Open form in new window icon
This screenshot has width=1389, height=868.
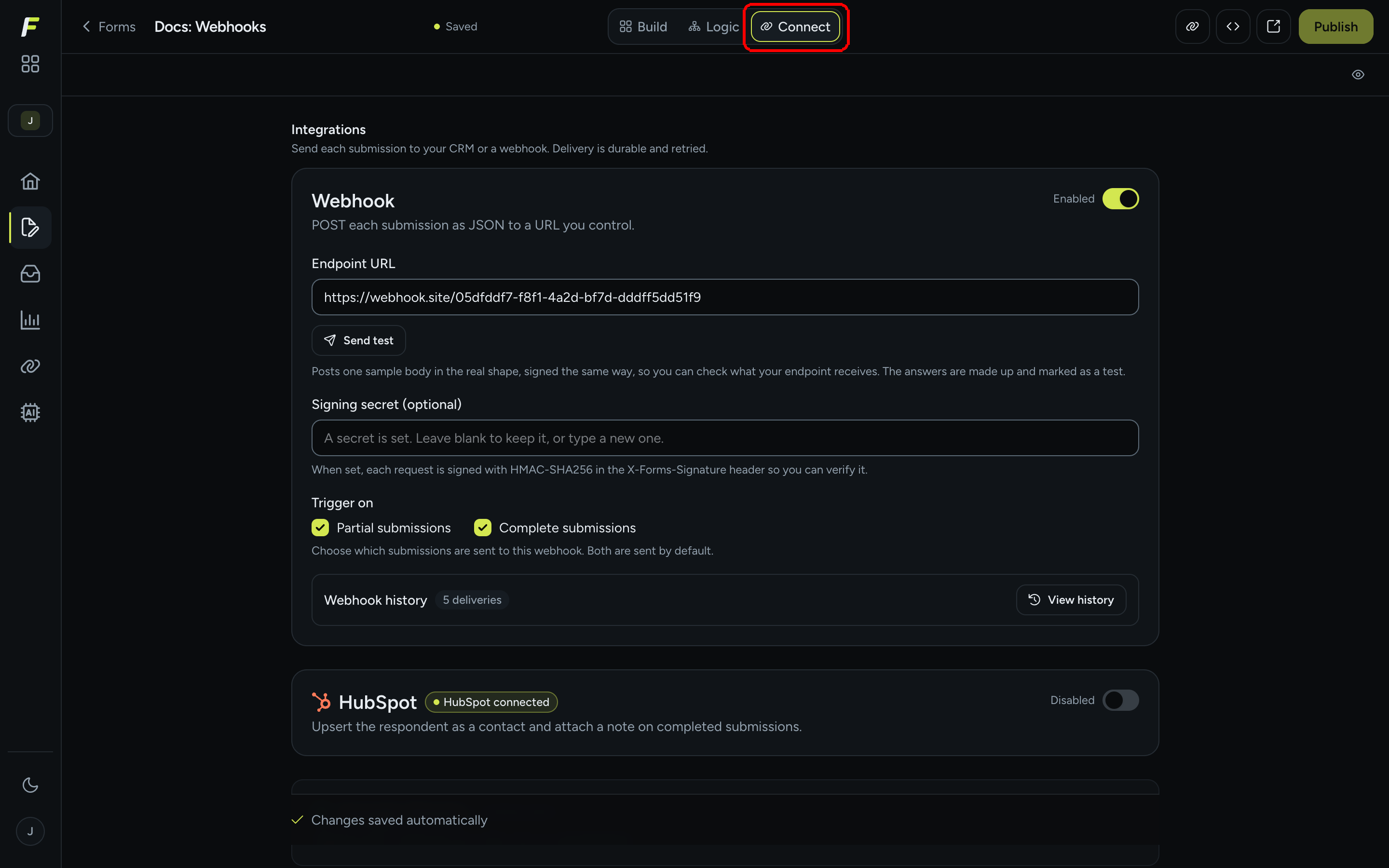[1273, 27]
